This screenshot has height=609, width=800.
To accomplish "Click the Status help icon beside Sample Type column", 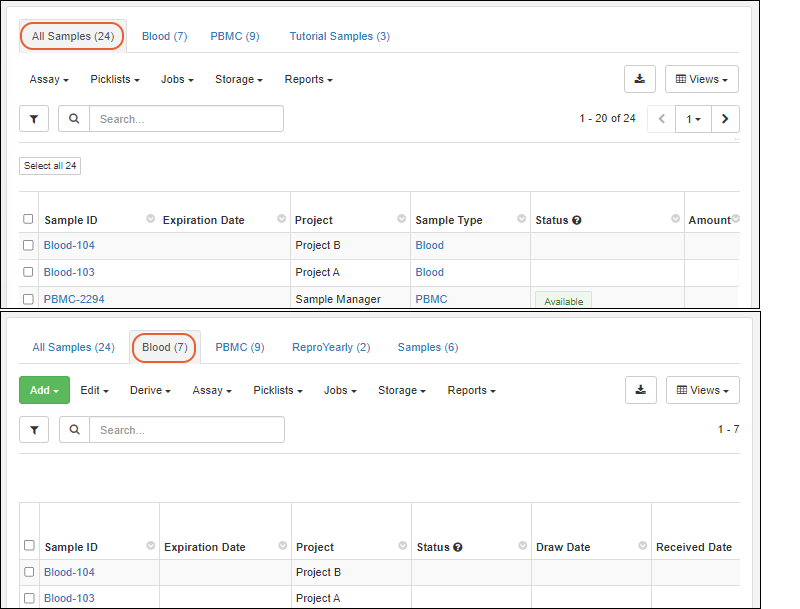I will tap(577, 220).
